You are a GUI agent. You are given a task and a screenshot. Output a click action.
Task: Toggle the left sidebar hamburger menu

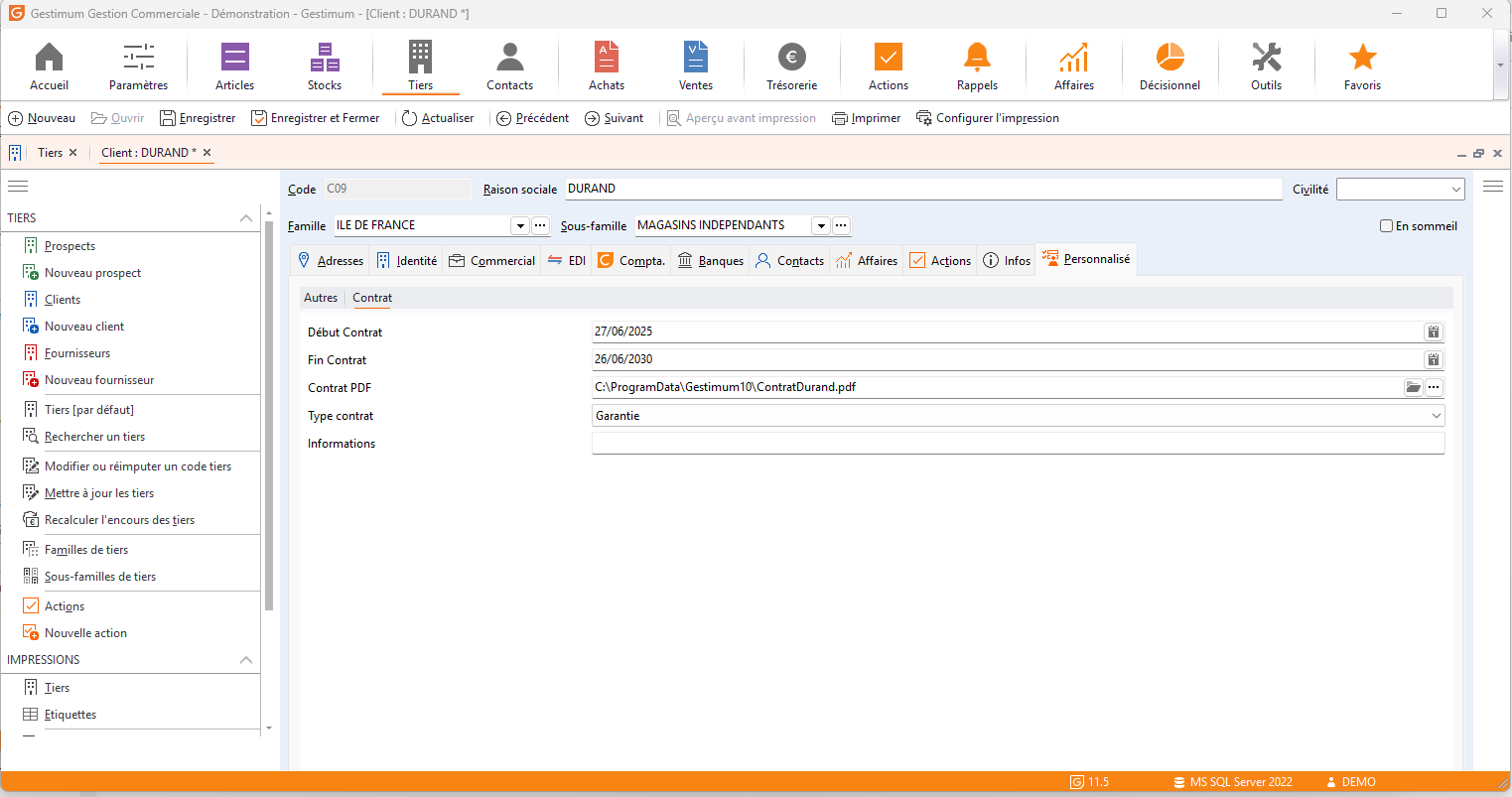[x=18, y=186]
